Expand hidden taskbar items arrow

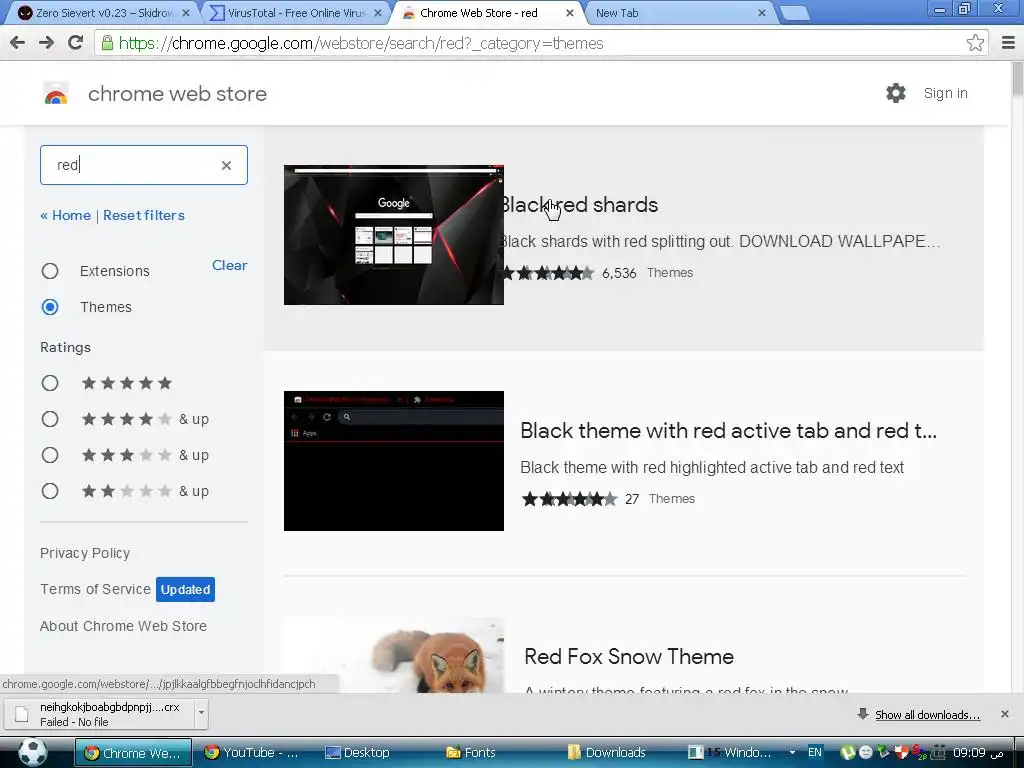click(792, 752)
